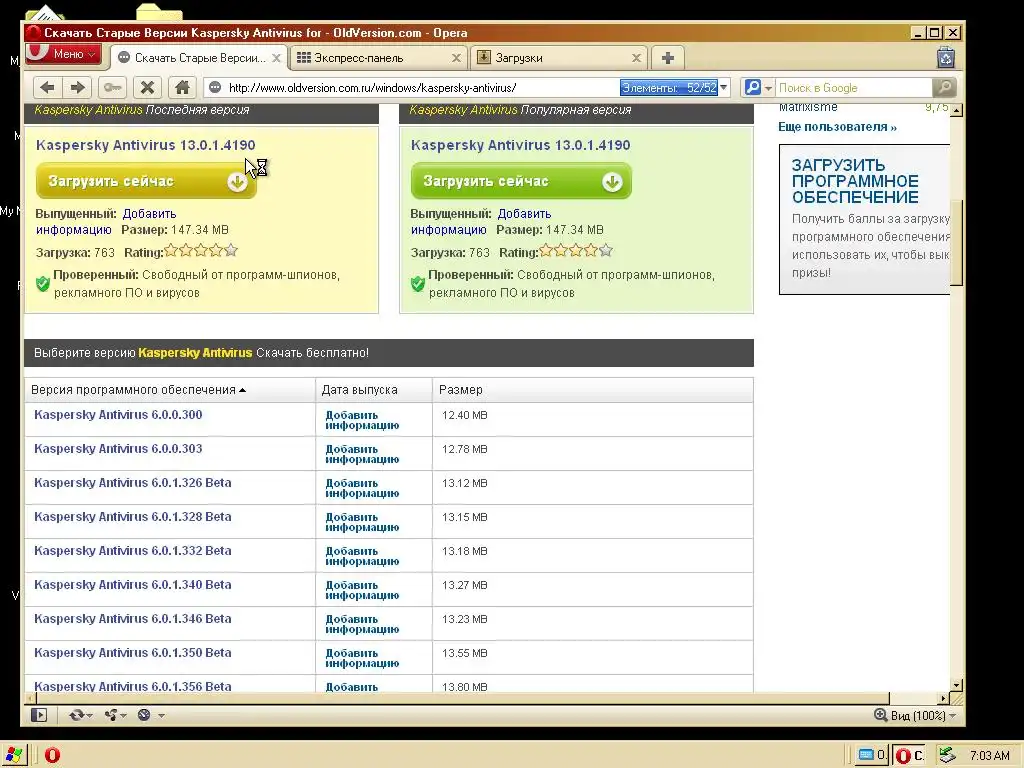Open Kaspersky Antivirus 6.0.1.340 Beta link
The image size is (1024, 768).
133,584
